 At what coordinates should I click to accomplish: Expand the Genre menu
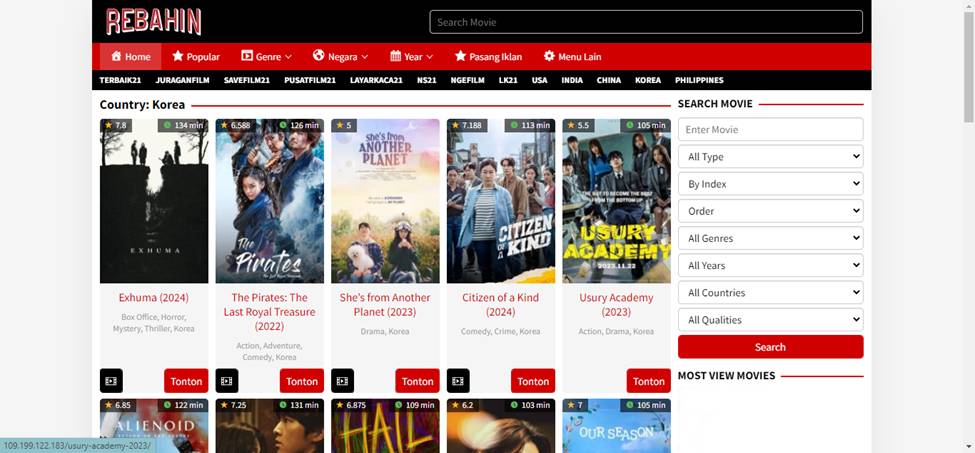[x=267, y=57]
